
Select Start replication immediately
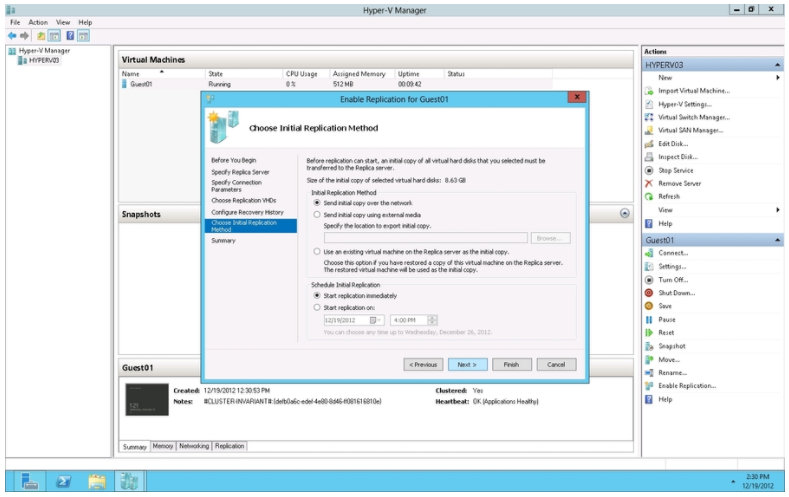click(x=317, y=295)
